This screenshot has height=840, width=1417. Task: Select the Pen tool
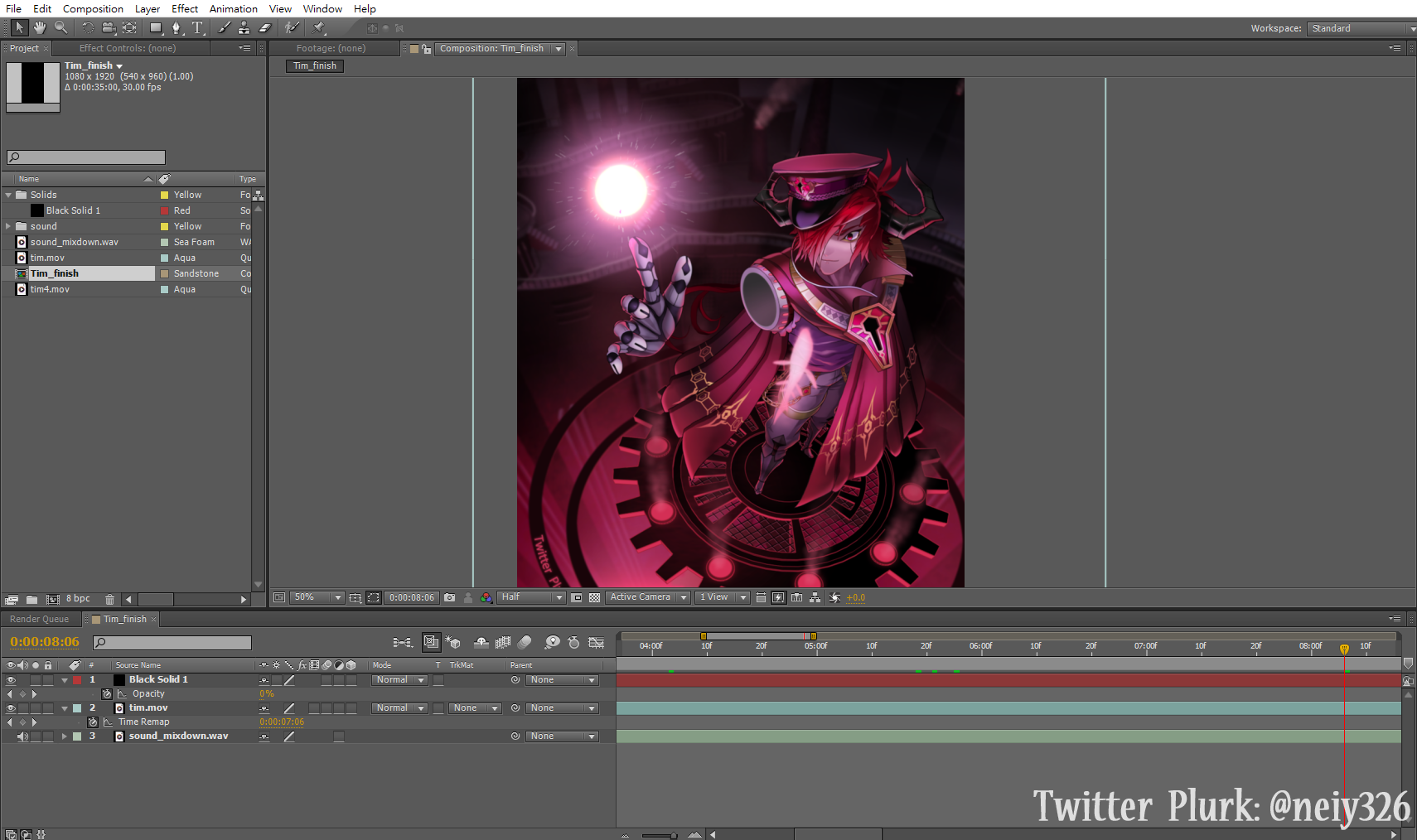pos(176,28)
